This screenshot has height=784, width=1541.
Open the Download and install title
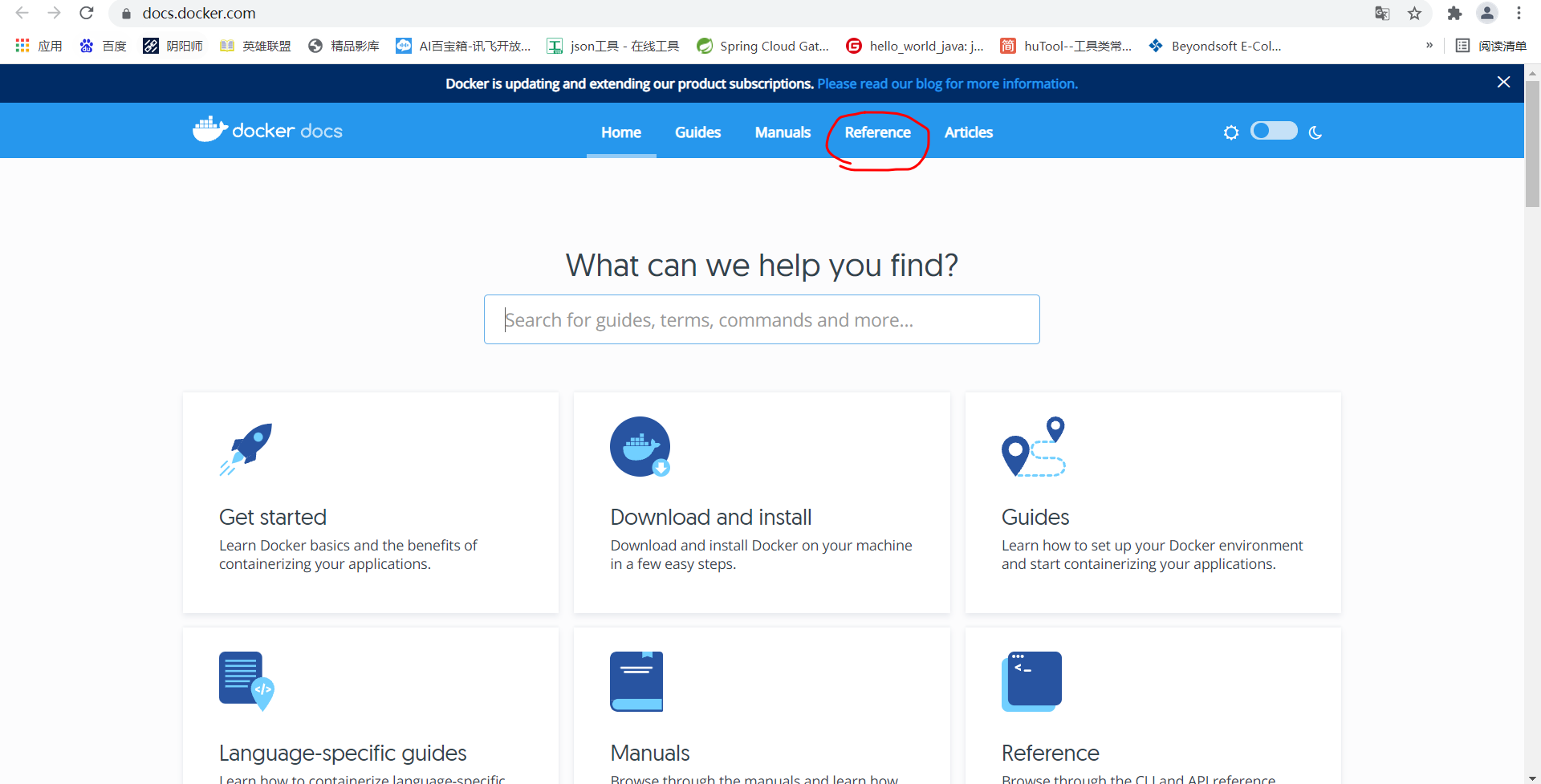pos(711,517)
